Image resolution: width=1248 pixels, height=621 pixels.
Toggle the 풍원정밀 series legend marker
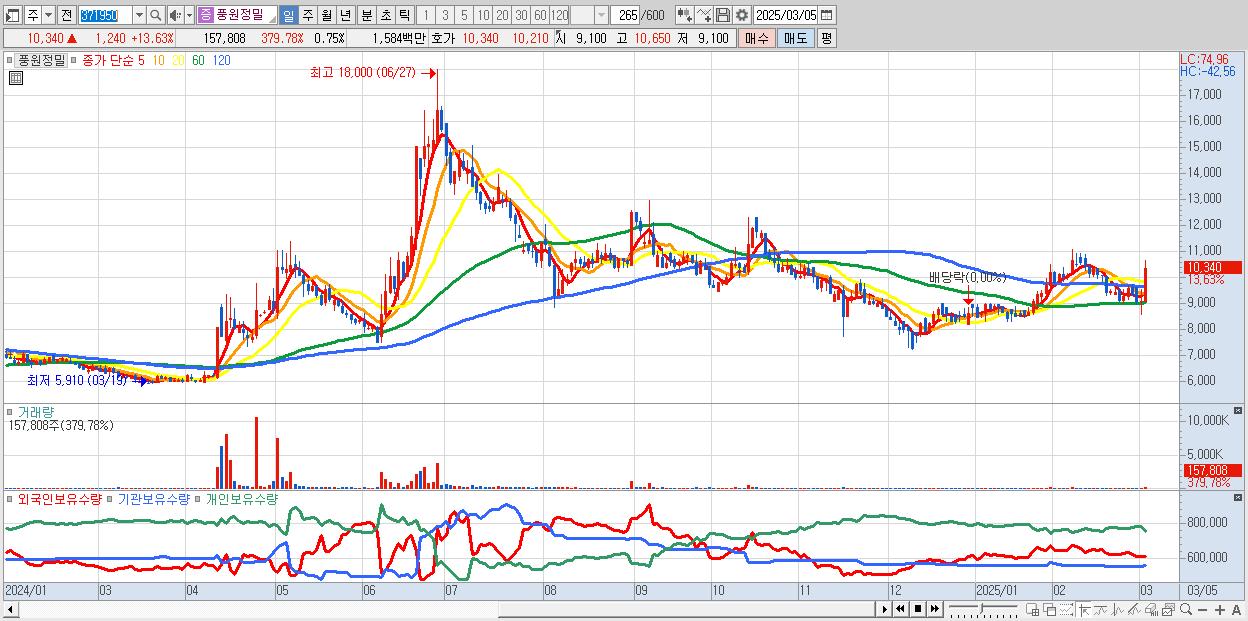(x=12, y=60)
